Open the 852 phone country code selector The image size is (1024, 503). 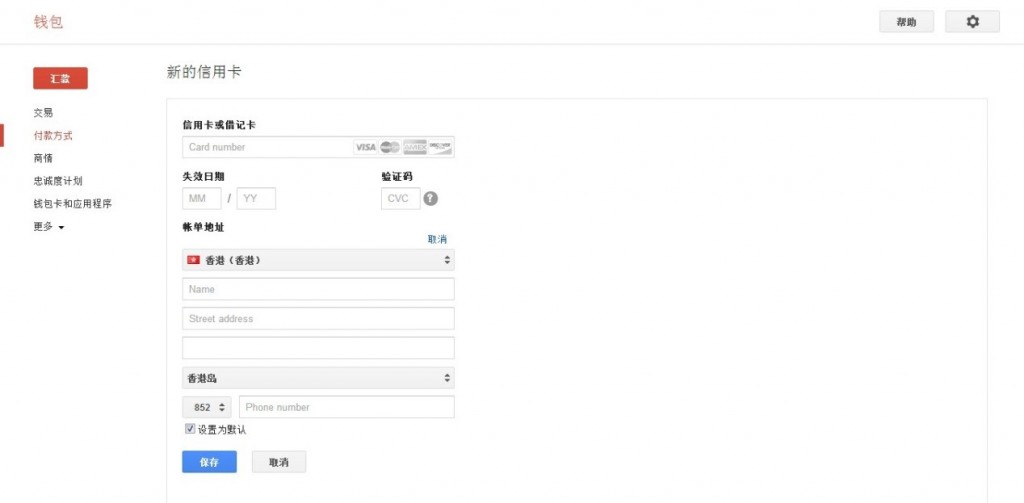[207, 407]
